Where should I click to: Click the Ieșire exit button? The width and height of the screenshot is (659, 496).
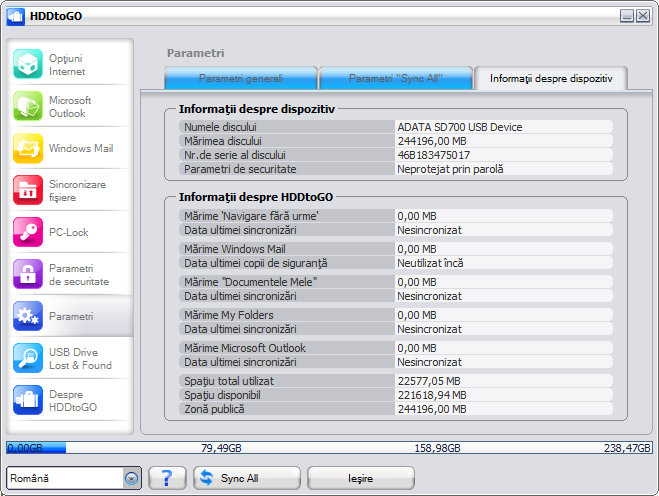(360, 478)
